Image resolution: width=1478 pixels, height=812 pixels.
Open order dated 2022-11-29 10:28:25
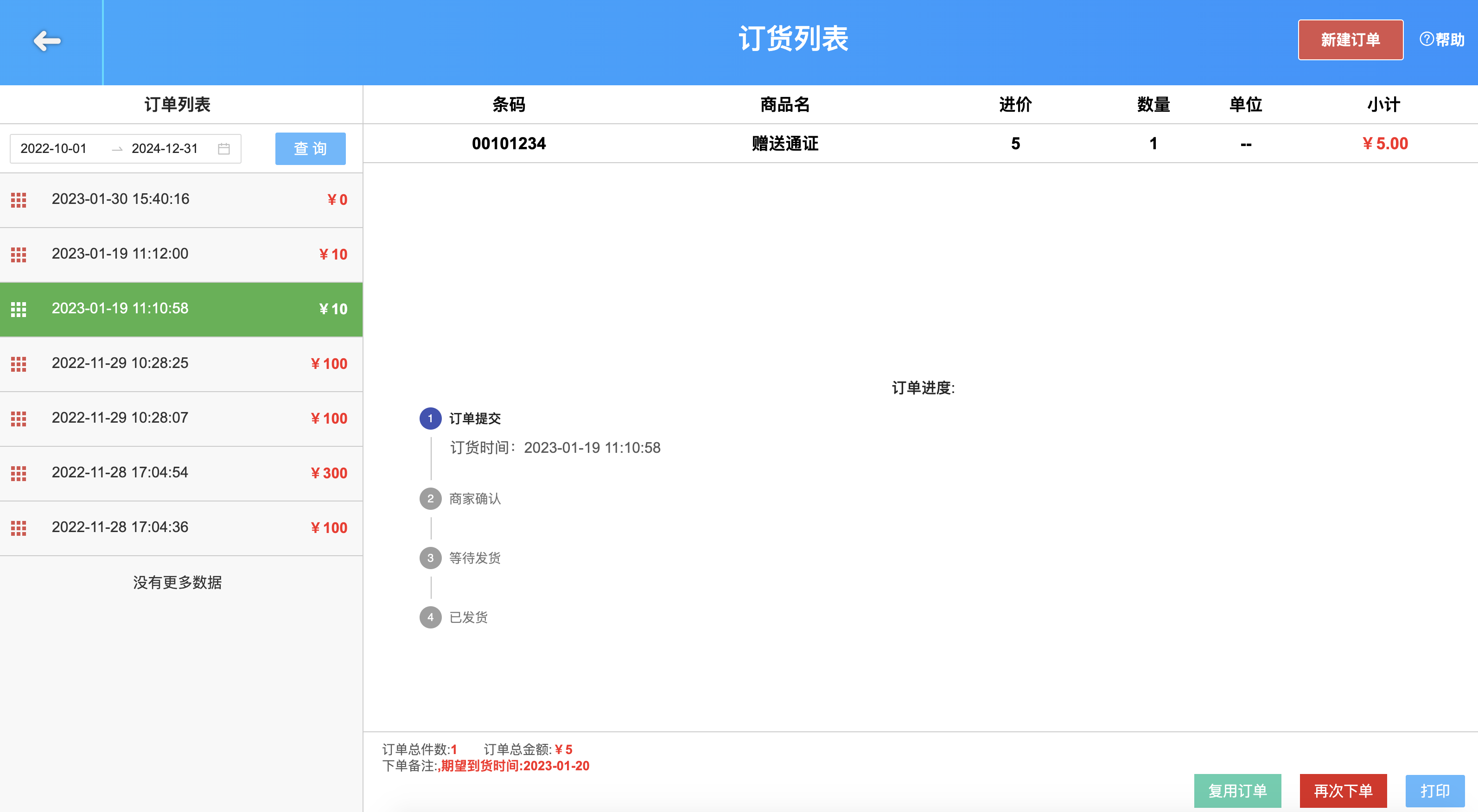pos(181,364)
